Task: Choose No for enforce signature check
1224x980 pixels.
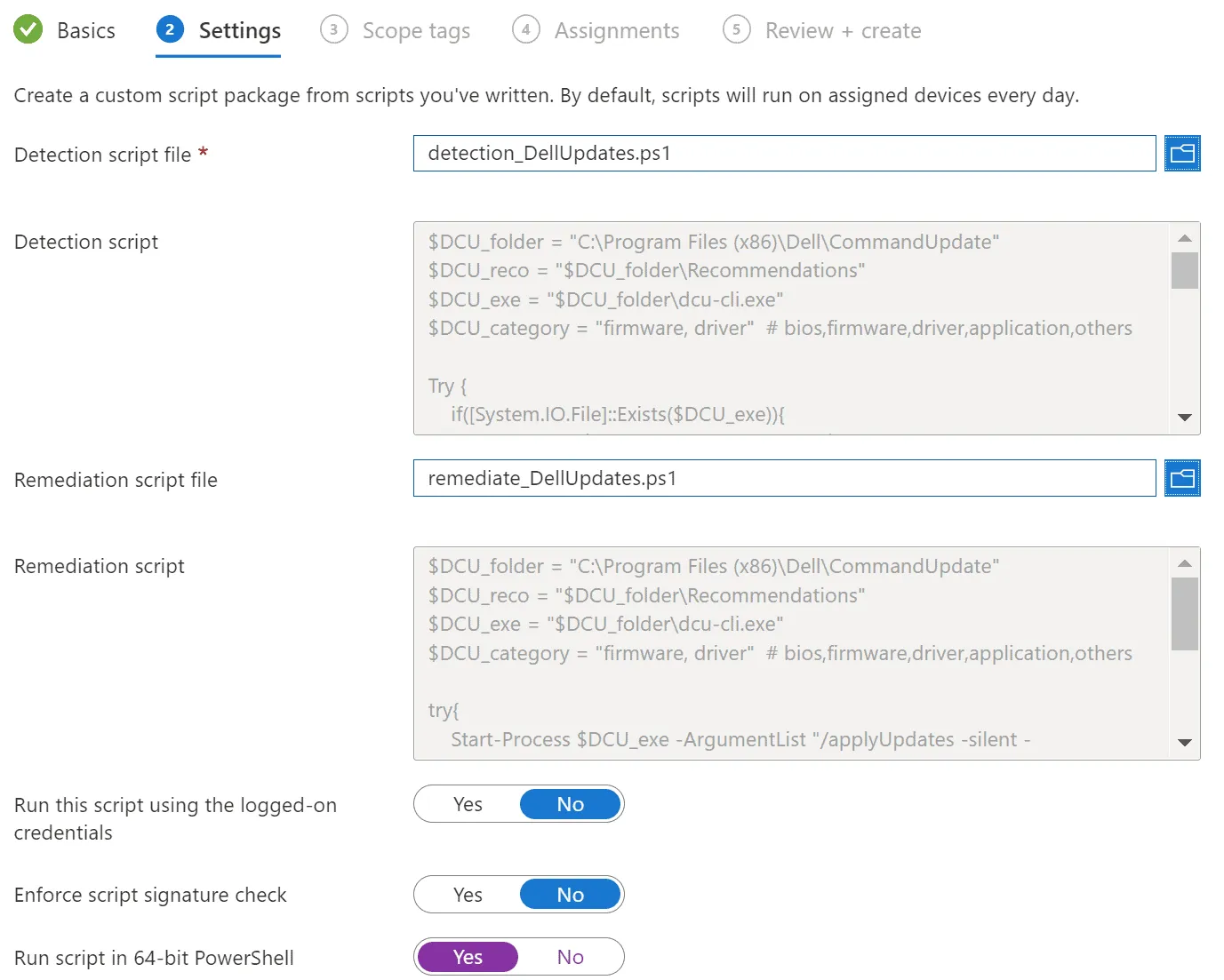Action: tap(570, 895)
